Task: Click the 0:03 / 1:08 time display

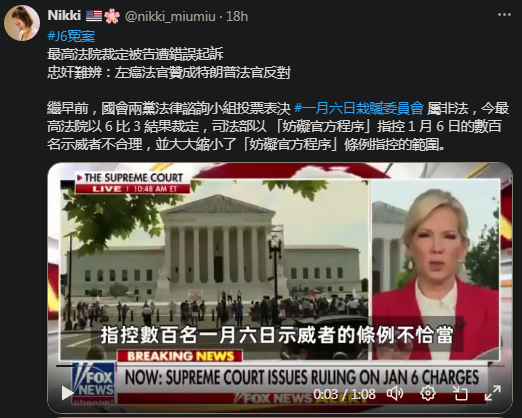Action: tap(344, 394)
